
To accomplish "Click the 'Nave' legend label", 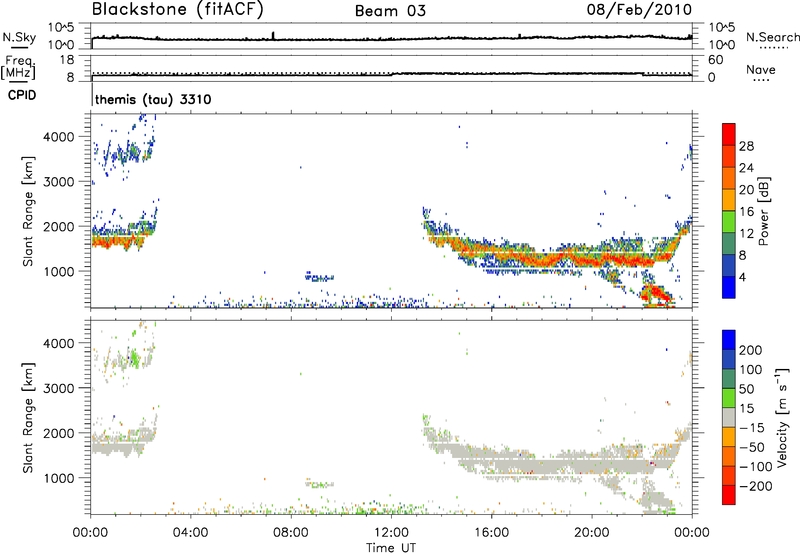I will tap(761, 70).
